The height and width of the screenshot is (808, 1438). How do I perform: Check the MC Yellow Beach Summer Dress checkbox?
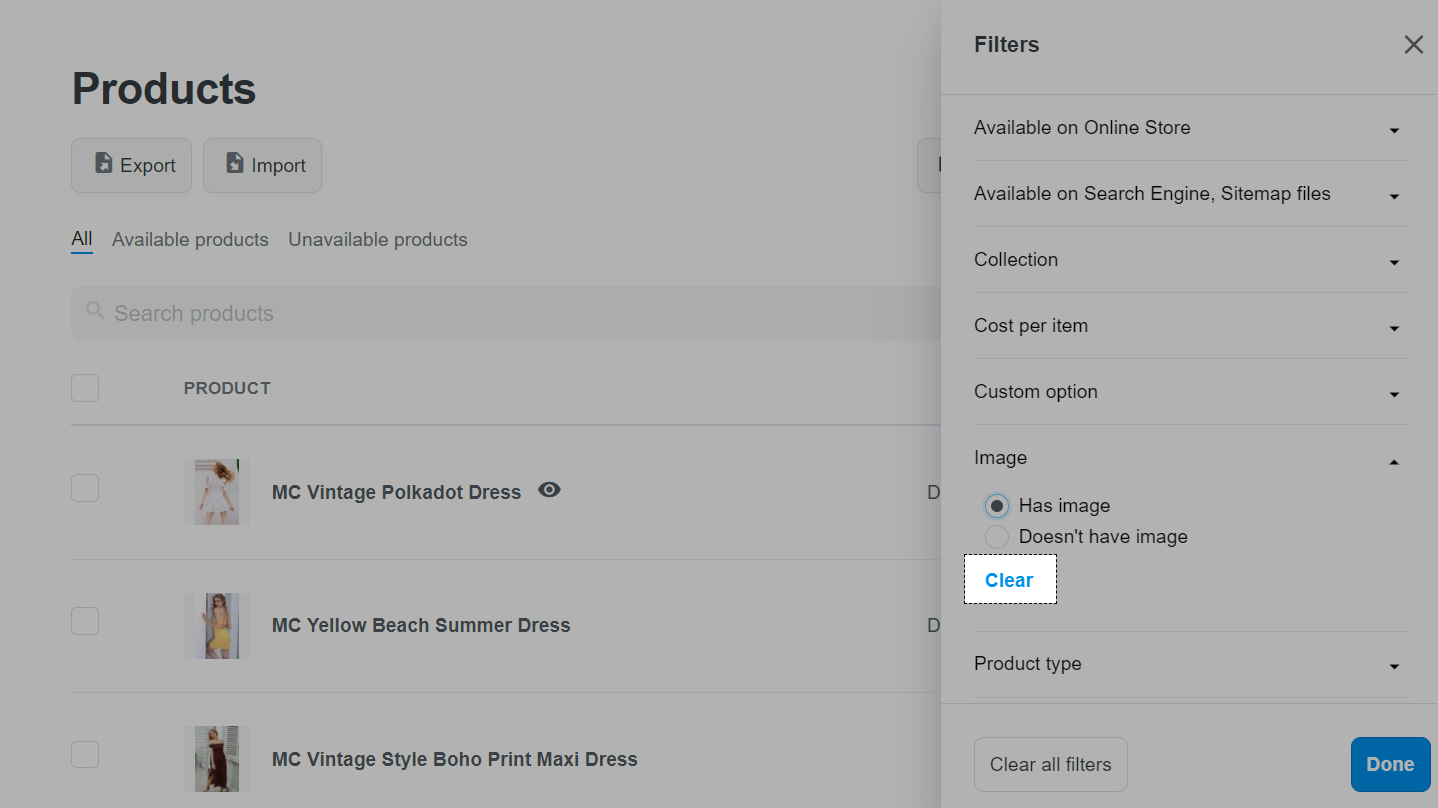point(85,621)
